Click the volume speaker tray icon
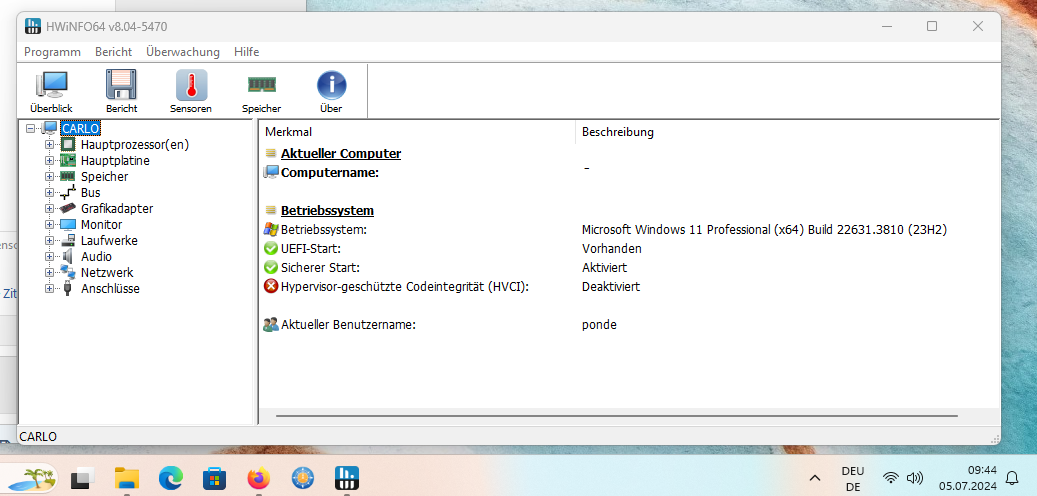 tap(915, 477)
